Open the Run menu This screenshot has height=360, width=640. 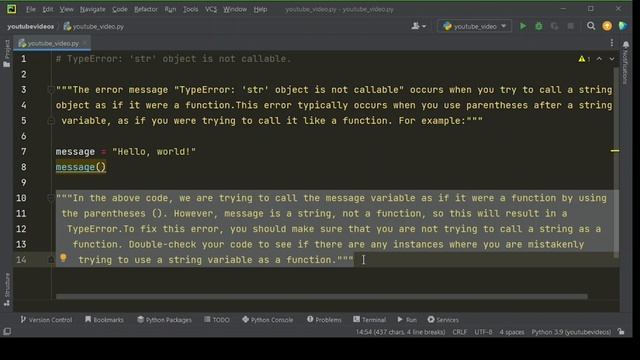click(x=170, y=9)
